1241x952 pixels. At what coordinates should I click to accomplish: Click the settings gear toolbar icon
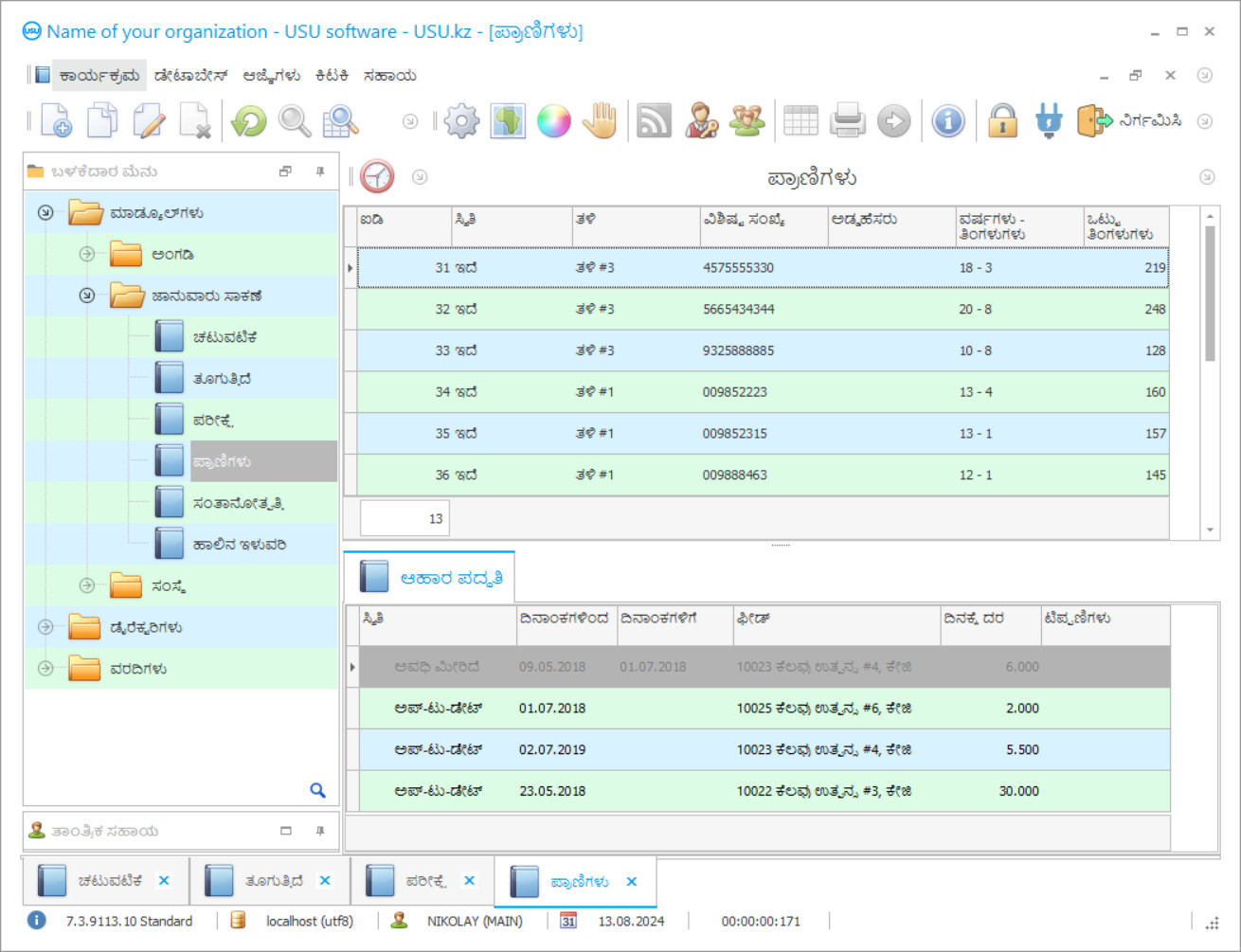(x=462, y=121)
